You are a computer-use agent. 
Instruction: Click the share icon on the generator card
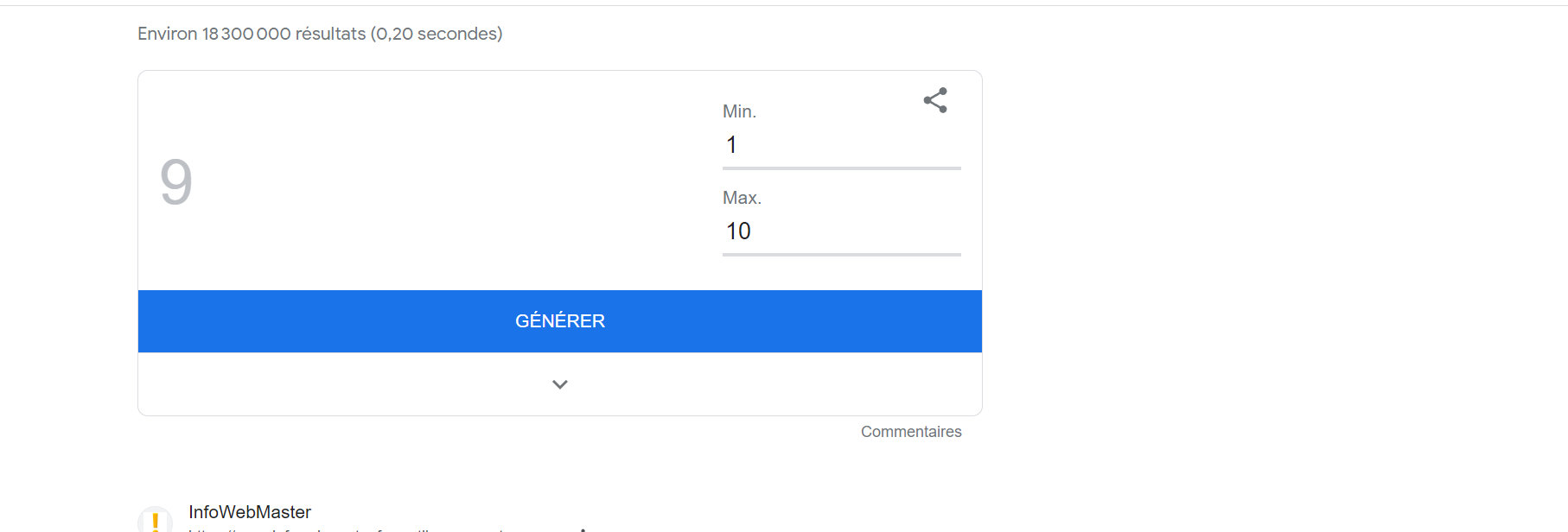point(935,100)
